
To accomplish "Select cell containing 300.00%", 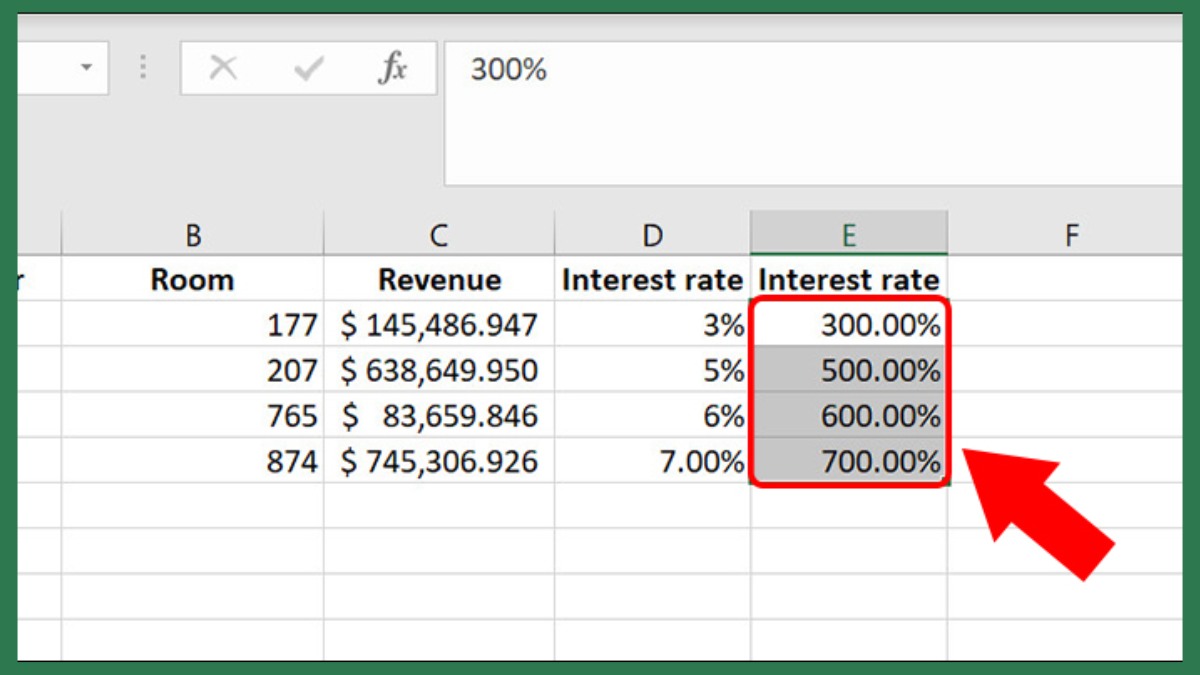I will 849,325.
